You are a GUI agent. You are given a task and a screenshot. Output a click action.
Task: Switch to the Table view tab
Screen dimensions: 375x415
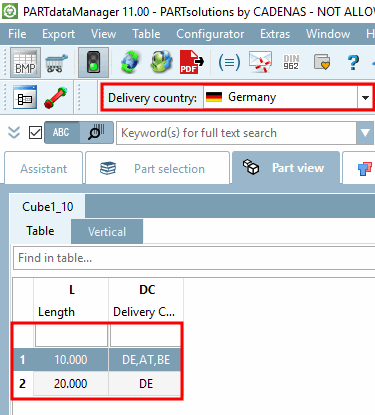coord(40,231)
